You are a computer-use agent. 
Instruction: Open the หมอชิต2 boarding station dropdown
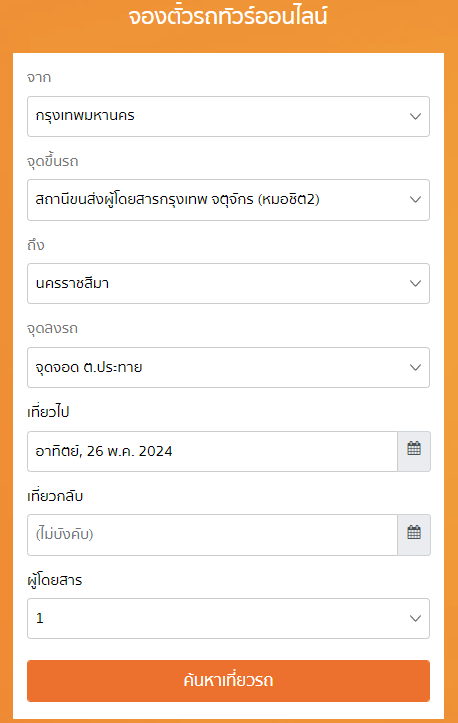(228, 200)
